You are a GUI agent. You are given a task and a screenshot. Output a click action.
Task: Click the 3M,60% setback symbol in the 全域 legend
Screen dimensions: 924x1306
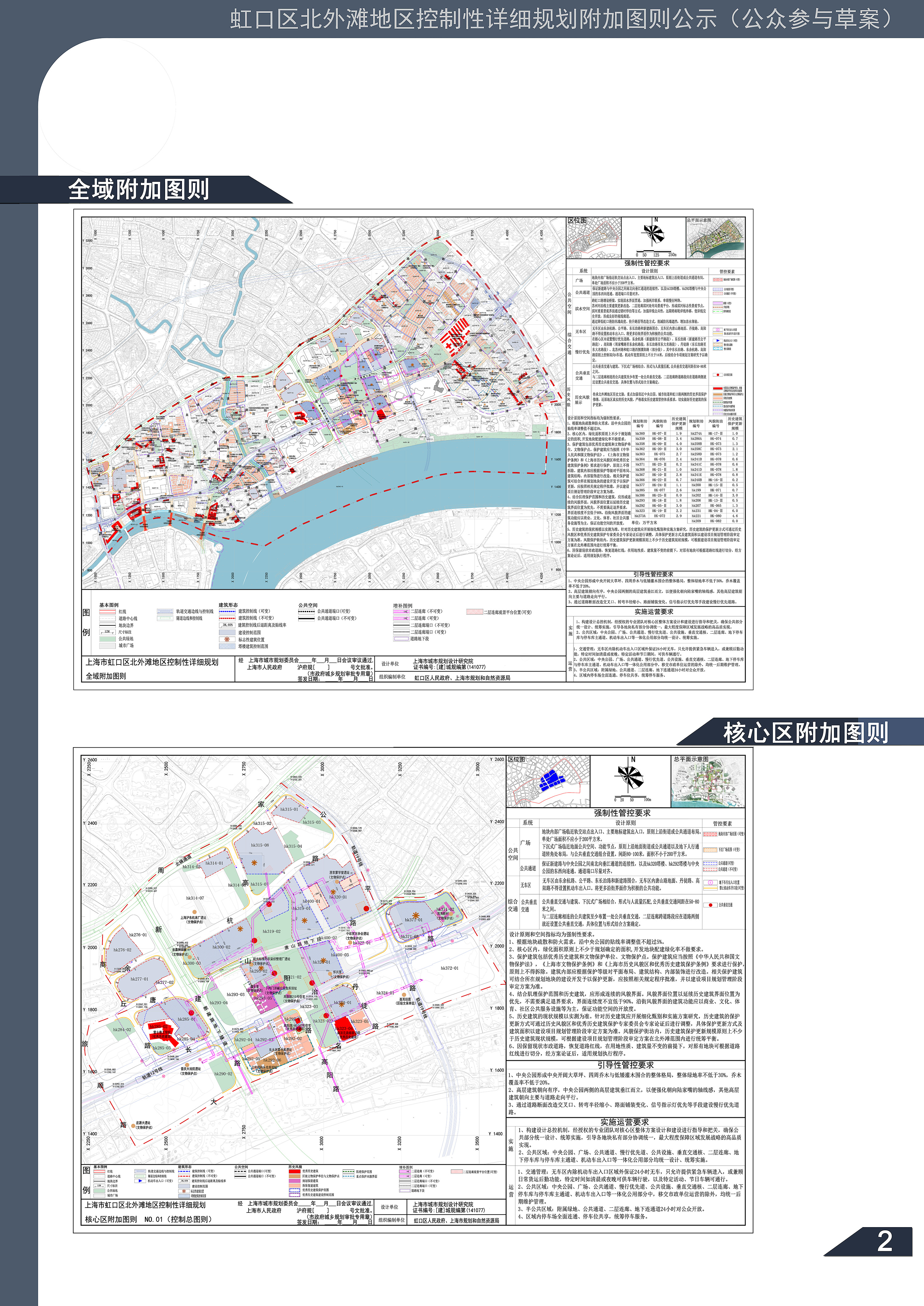pos(228,625)
